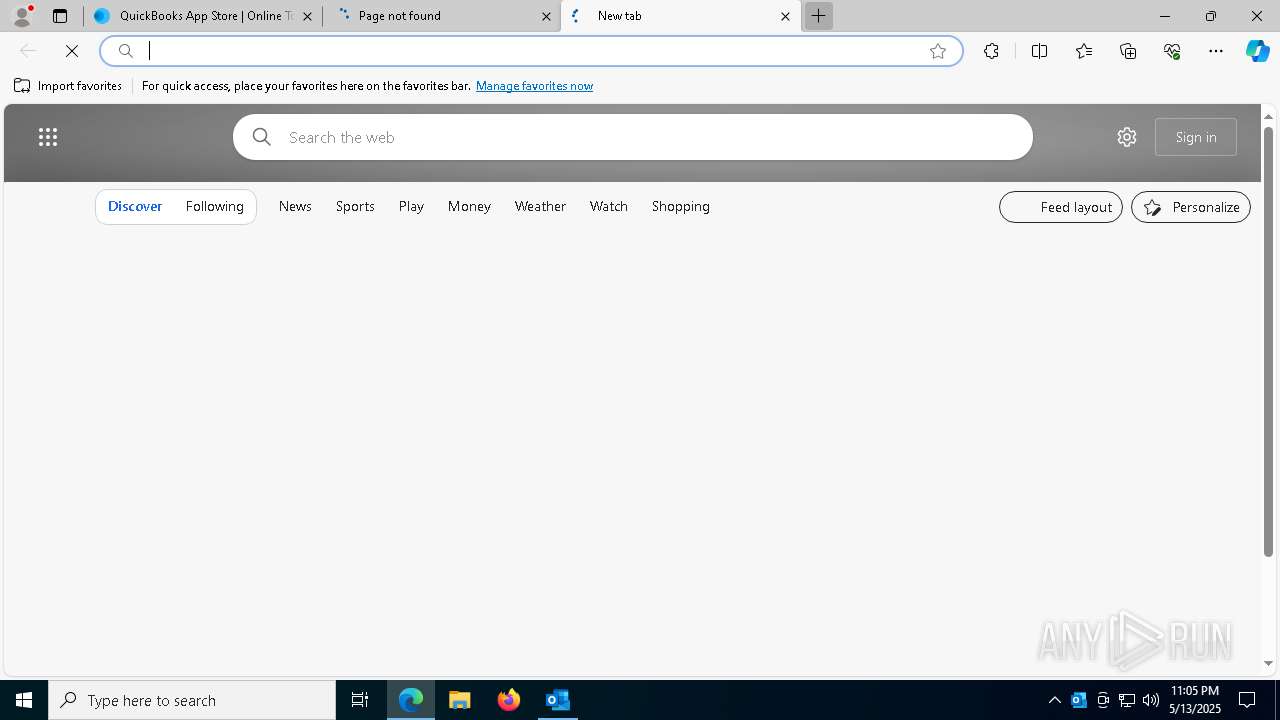Toggle Split screen icon
This screenshot has height=720, width=1280.
1039,51
